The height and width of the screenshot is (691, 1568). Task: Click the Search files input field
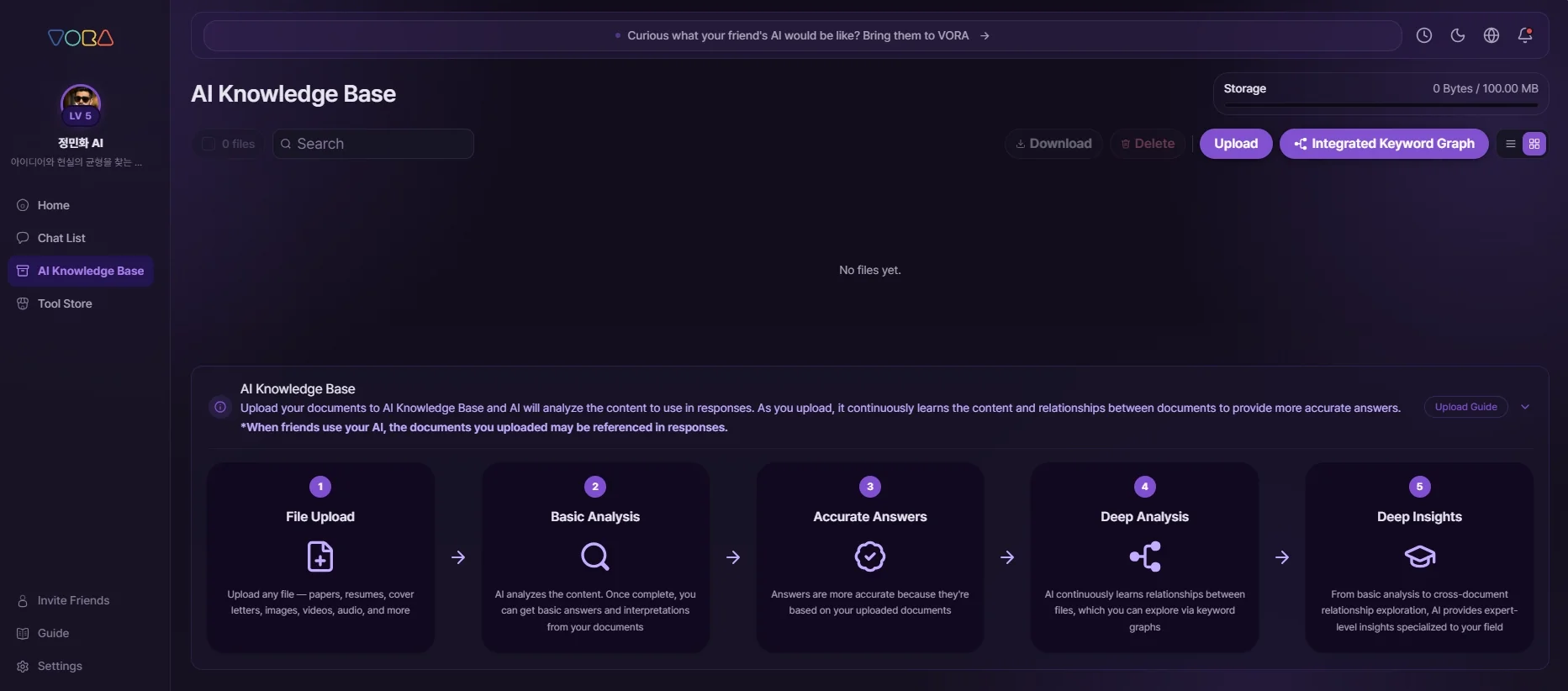(x=373, y=144)
